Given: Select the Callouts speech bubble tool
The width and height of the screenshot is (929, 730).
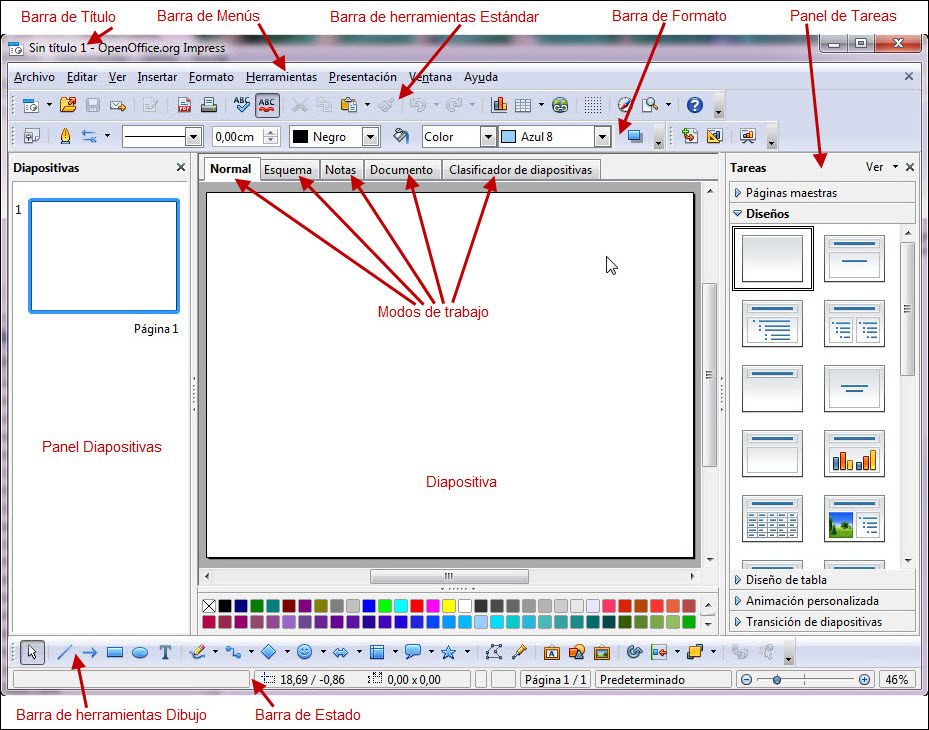Looking at the screenshot, I should coord(412,652).
